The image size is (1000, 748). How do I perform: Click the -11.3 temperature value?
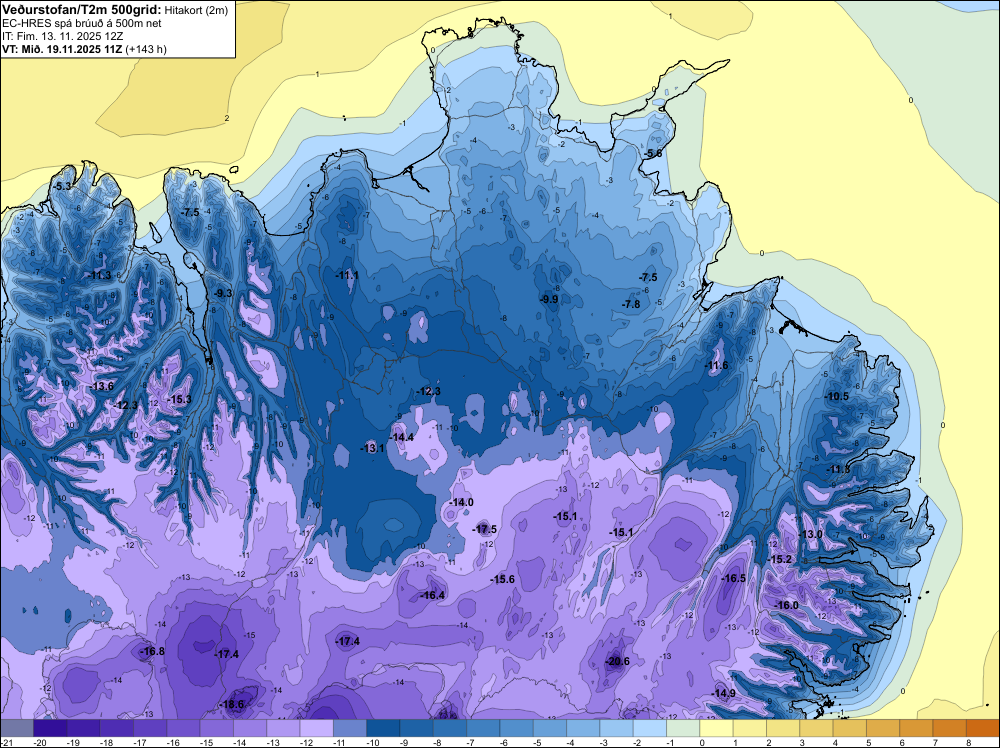pos(99,275)
